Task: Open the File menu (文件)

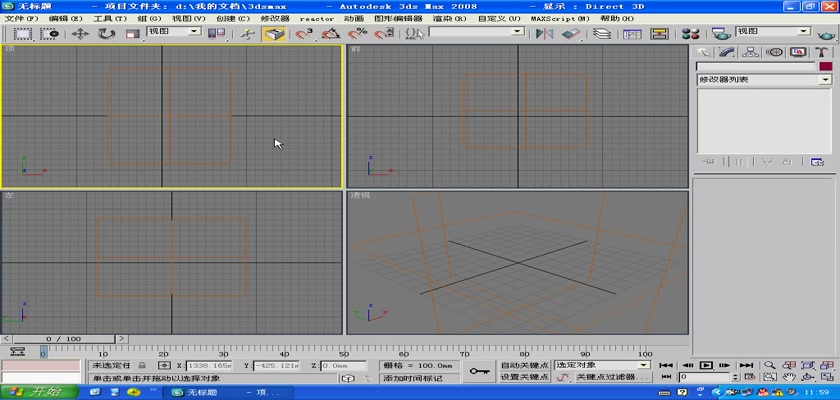Action: pyautogui.click(x=22, y=18)
